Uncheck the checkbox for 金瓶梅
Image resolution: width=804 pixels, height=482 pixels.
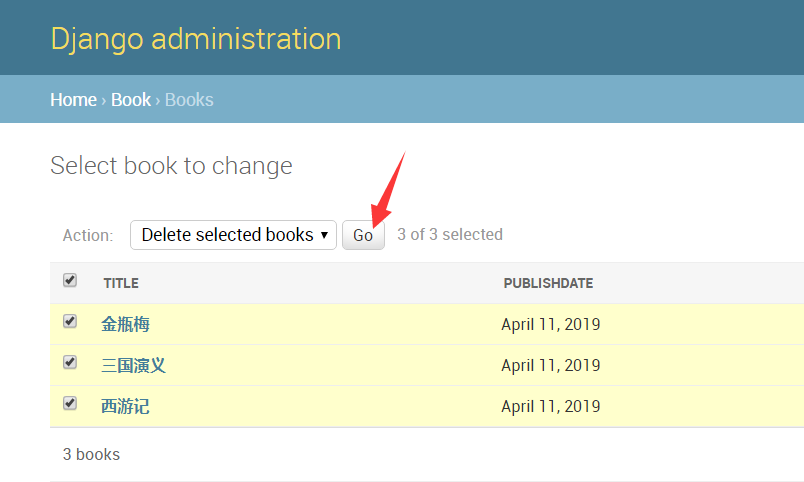[x=70, y=322]
